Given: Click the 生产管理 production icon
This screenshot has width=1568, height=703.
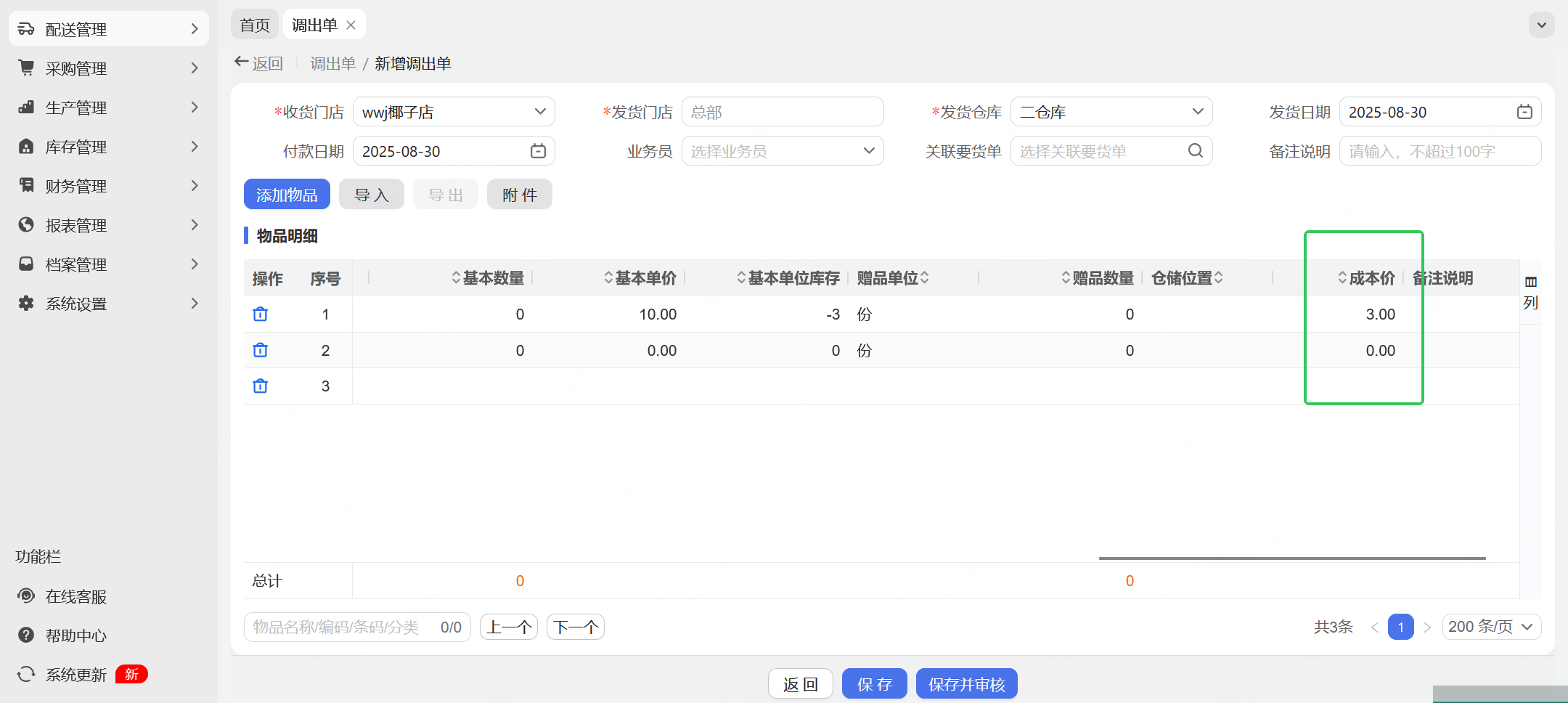Looking at the screenshot, I should [x=26, y=107].
